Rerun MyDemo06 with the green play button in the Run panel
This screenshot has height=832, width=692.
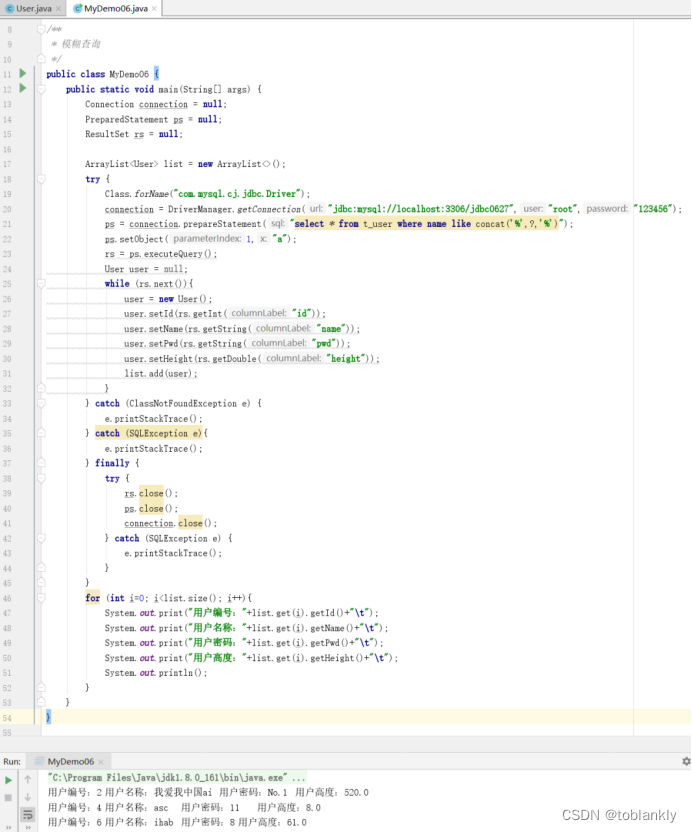click(x=8, y=780)
